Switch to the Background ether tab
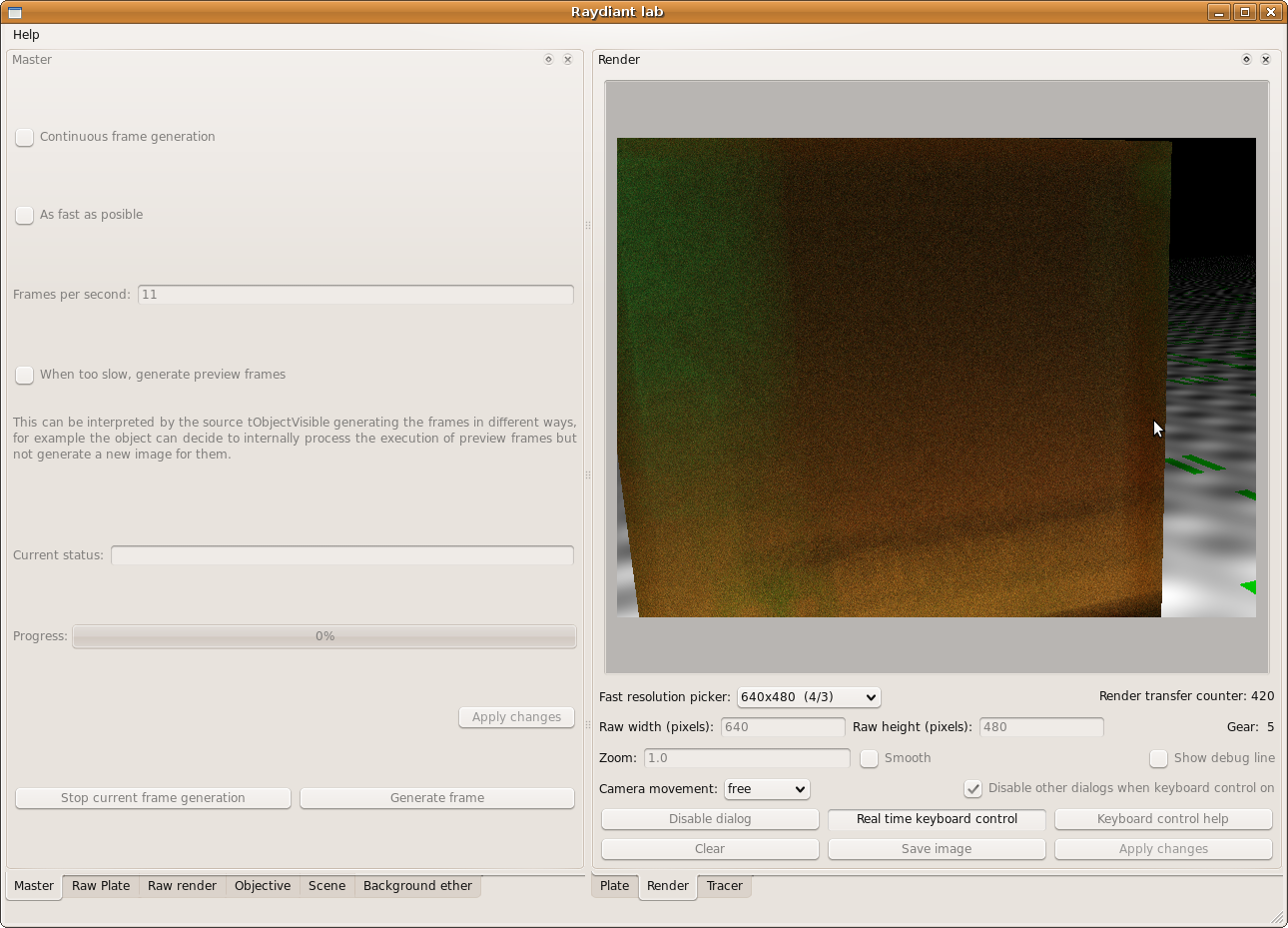The width and height of the screenshot is (1288, 928). 417,886
